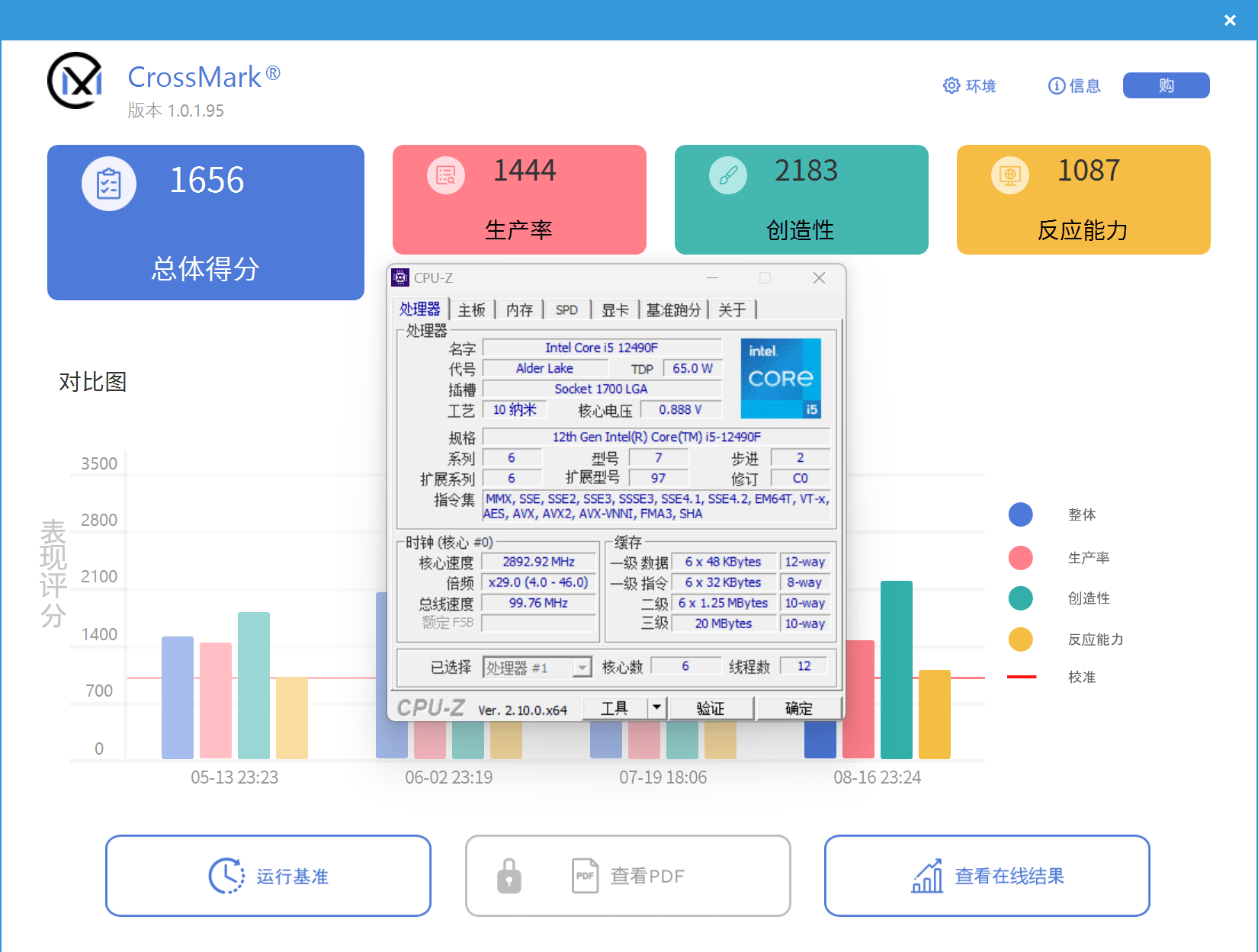
Task: Click the version 1.0.1.95 text
Action: point(176,111)
